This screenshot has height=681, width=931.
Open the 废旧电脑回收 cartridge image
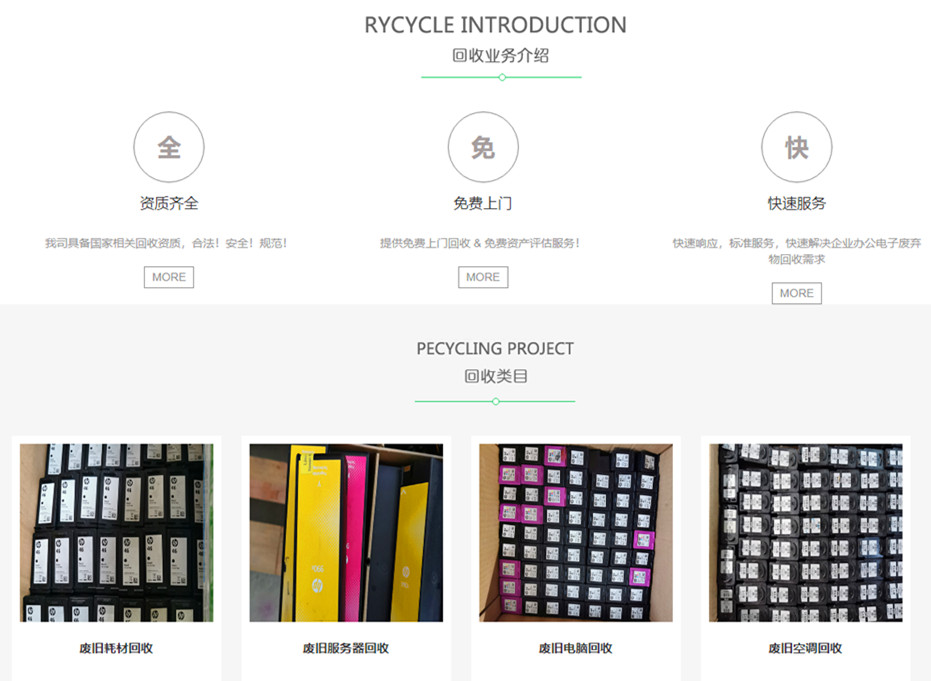576,533
